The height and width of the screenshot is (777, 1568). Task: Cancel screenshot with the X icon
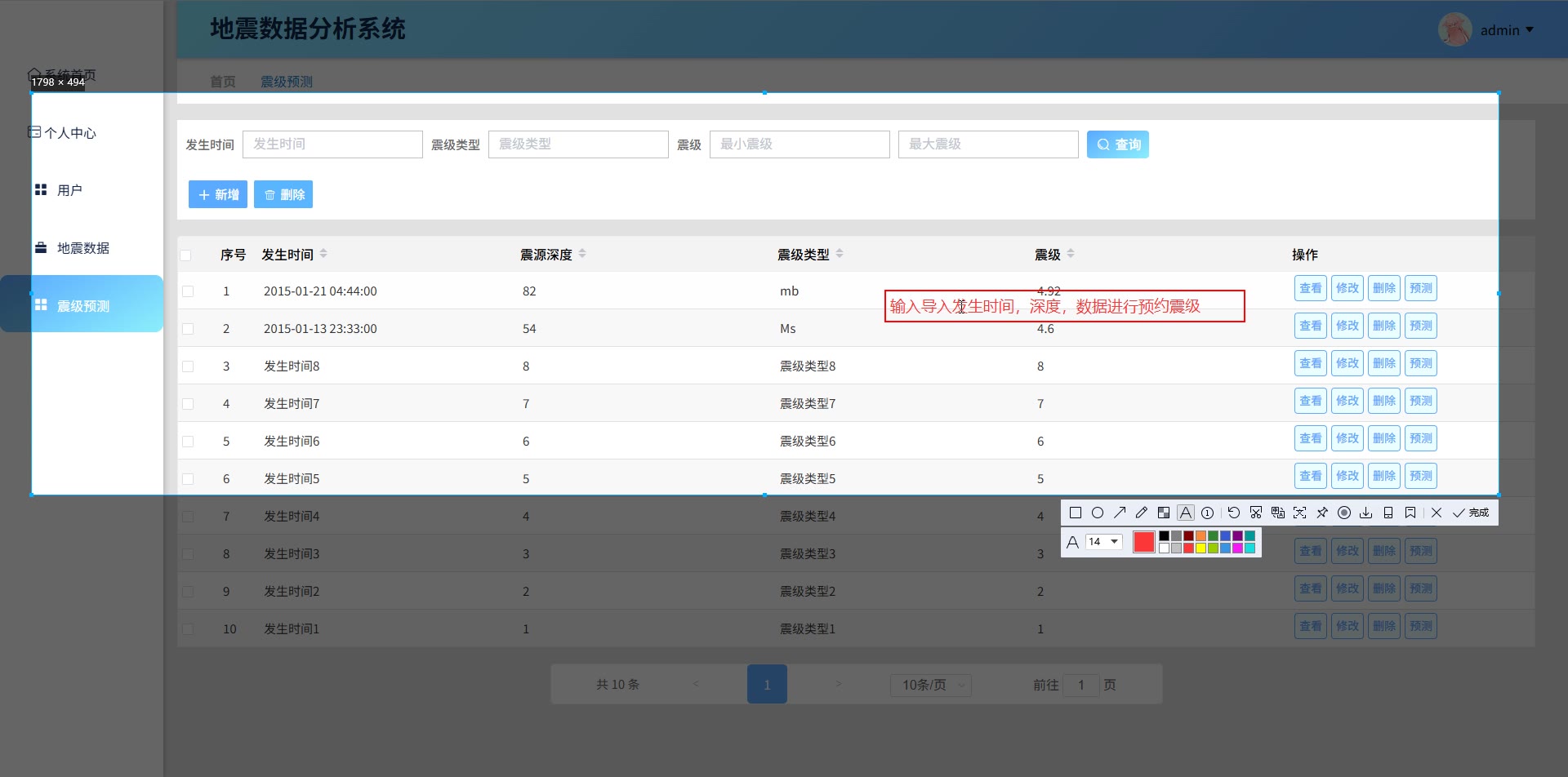tap(1437, 513)
